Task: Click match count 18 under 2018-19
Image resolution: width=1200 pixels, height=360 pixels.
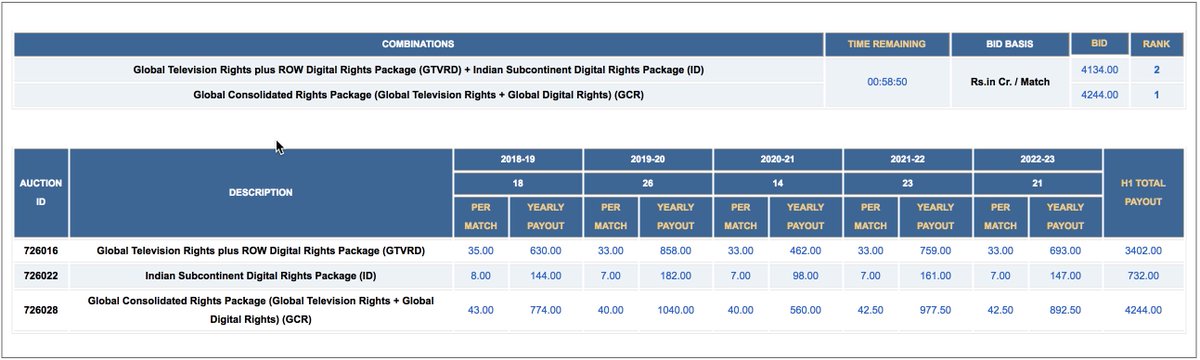Action: [518, 183]
